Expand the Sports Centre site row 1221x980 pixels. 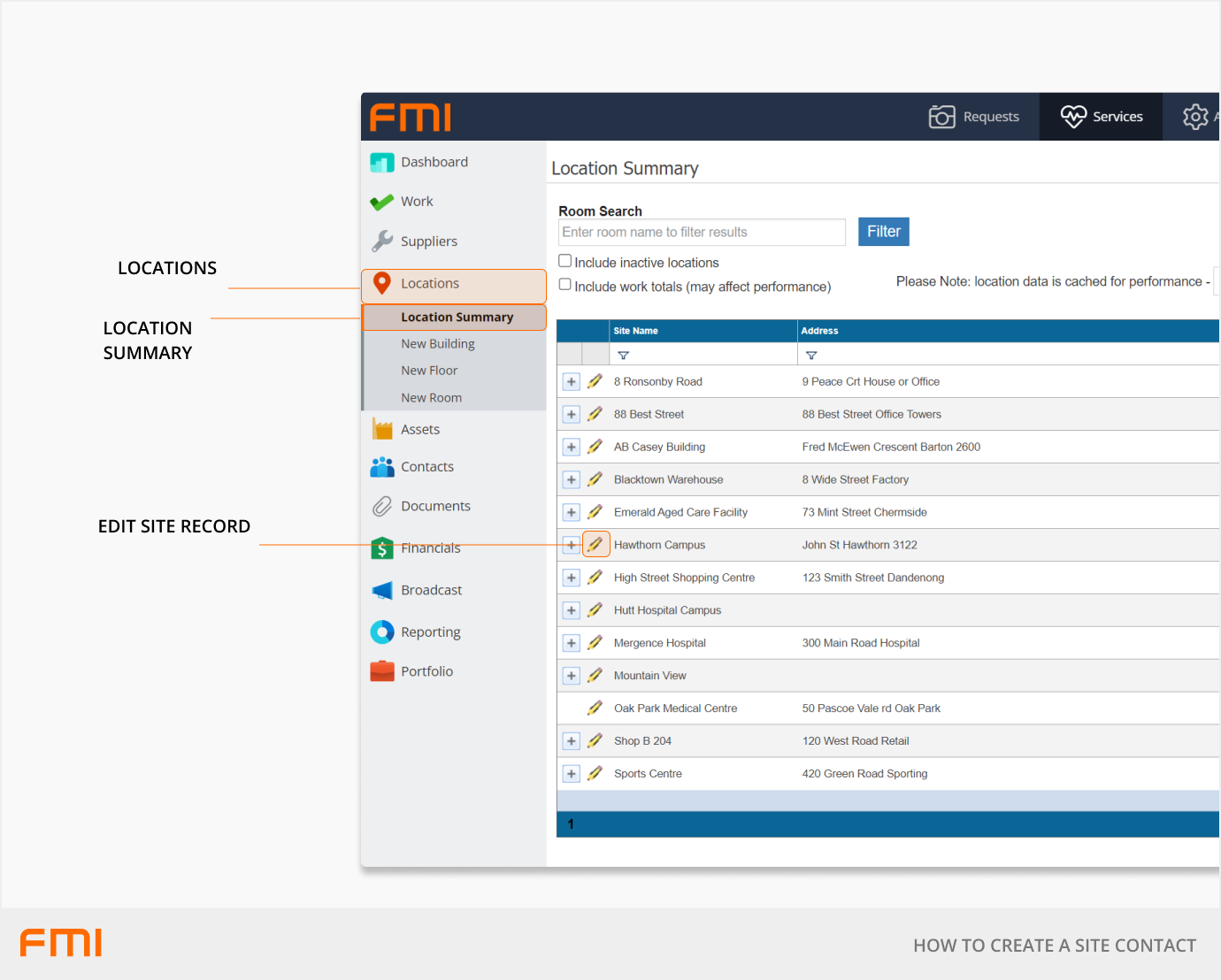pyautogui.click(x=572, y=774)
